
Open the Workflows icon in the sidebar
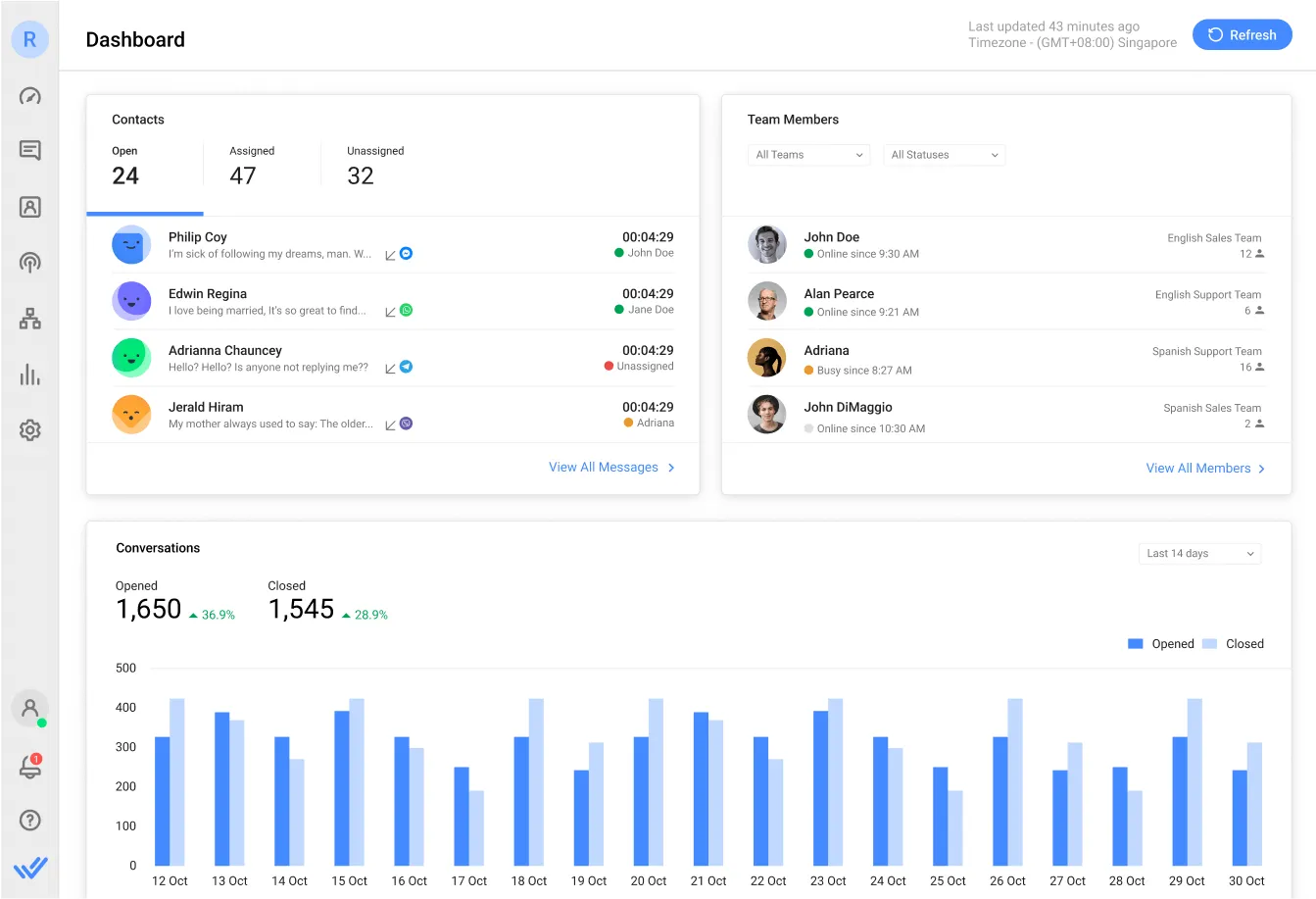[x=29, y=319]
